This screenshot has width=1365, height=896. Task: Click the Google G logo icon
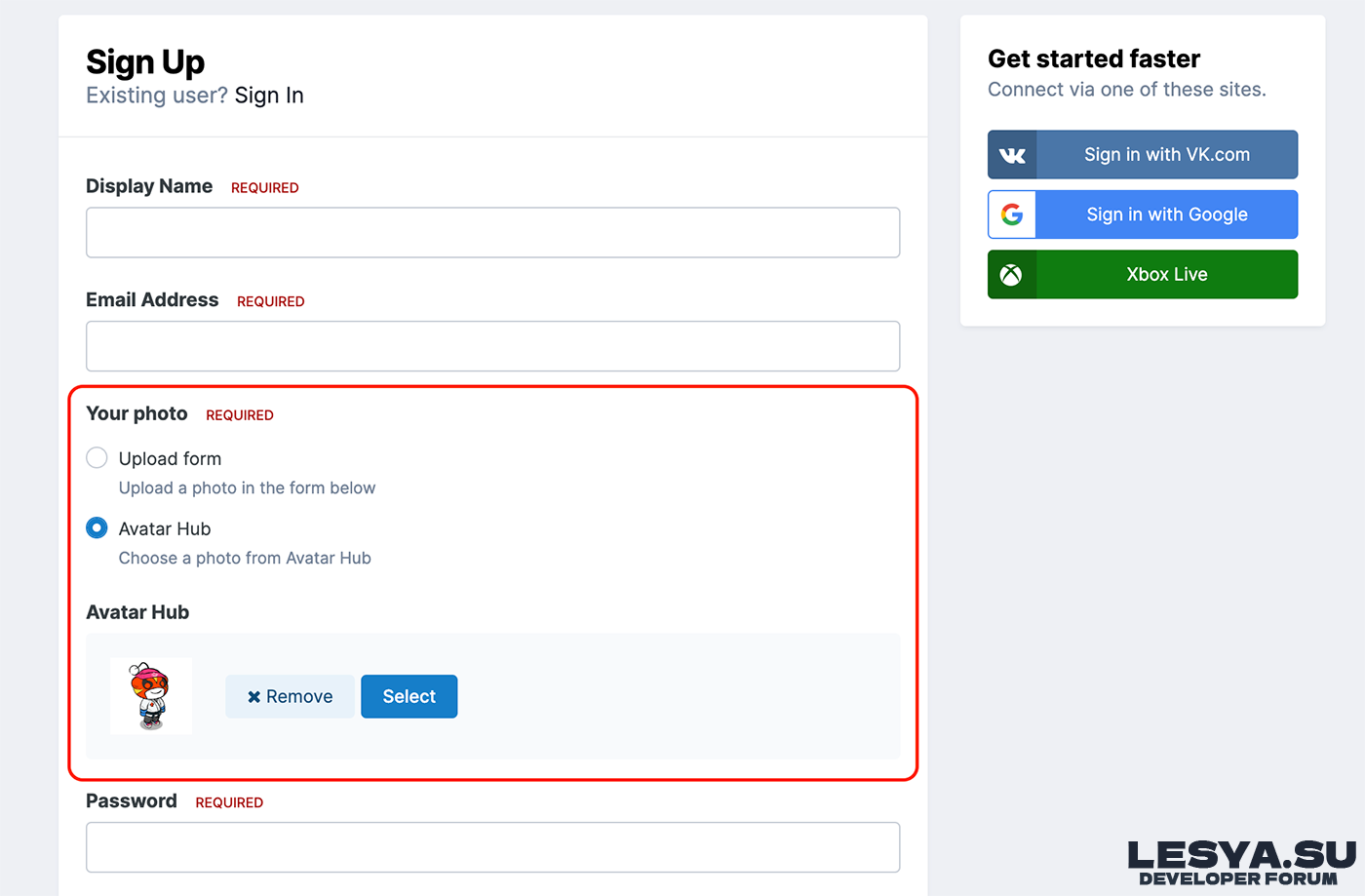coord(1012,214)
